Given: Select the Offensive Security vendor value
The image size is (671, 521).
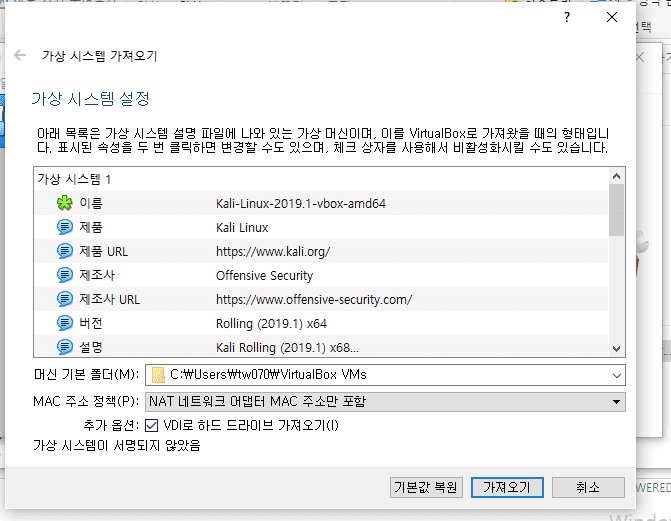Looking at the screenshot, I should tap(264, 275).
